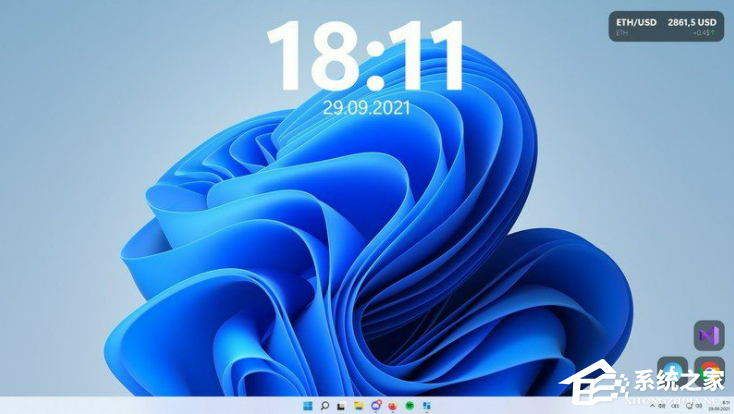
Task: Open the ETH/USD price widget
Action: (666, 26)
